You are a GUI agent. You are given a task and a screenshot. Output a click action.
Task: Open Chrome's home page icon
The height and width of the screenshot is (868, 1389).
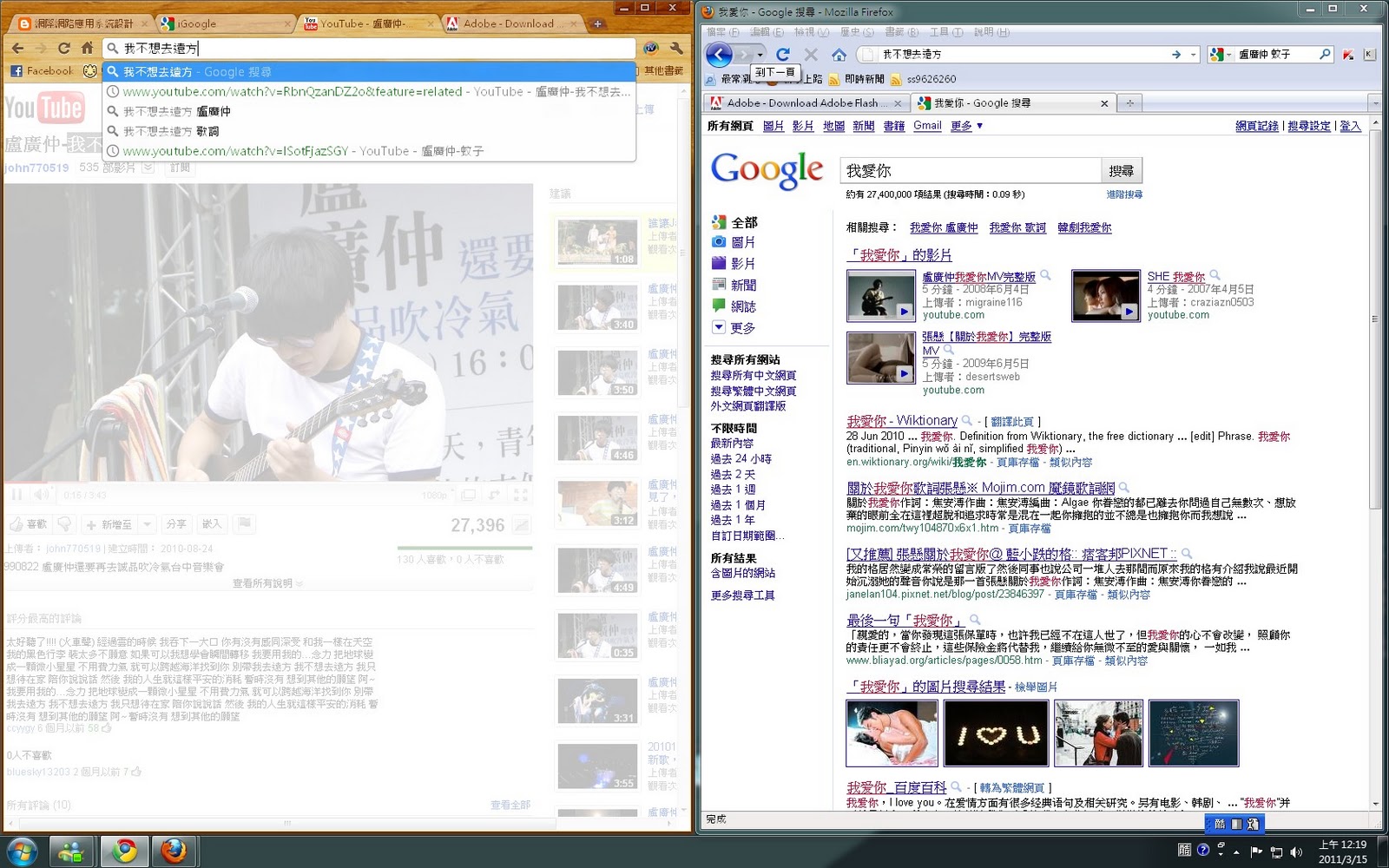pos(87,48)
